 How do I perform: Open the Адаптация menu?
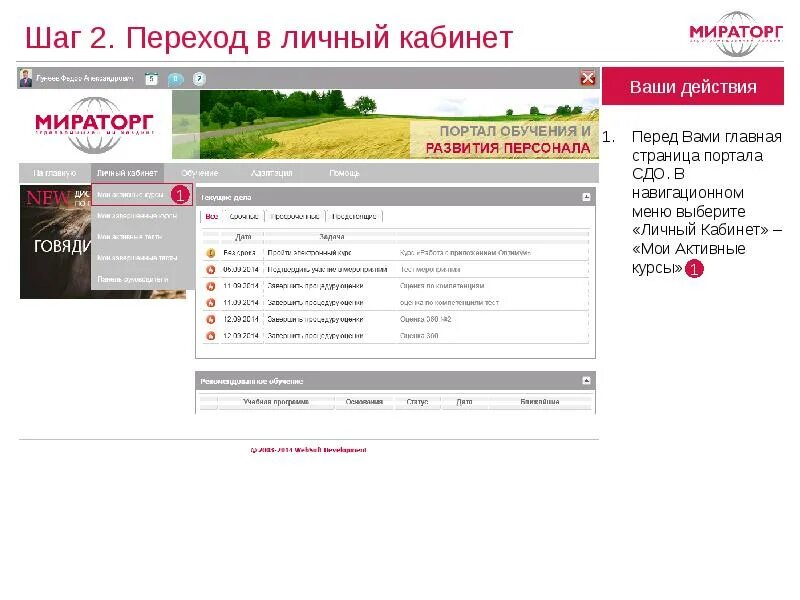[x=271, y=173]
